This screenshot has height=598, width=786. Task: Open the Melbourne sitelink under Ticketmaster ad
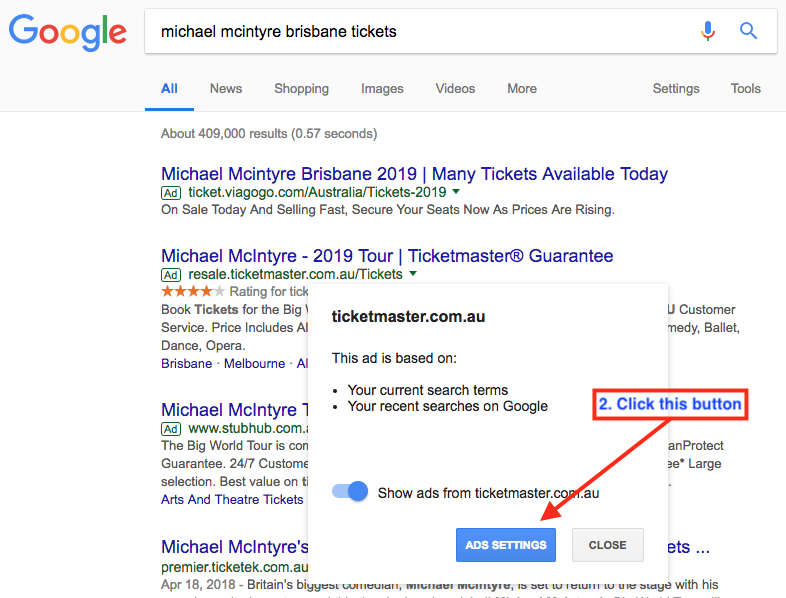254,363
